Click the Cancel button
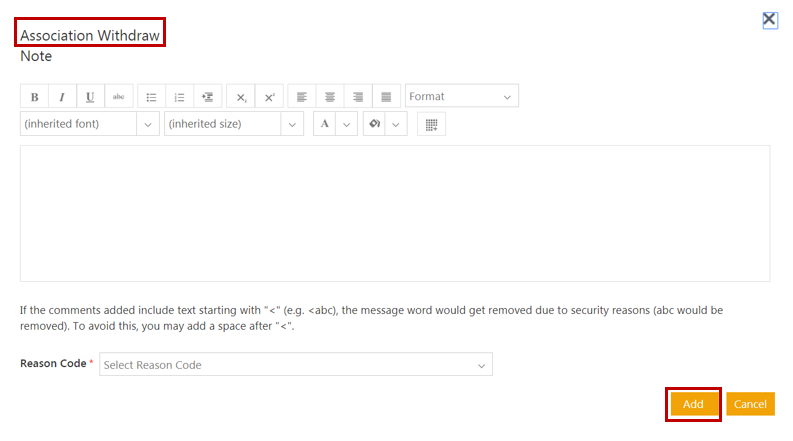 (750, 404)
